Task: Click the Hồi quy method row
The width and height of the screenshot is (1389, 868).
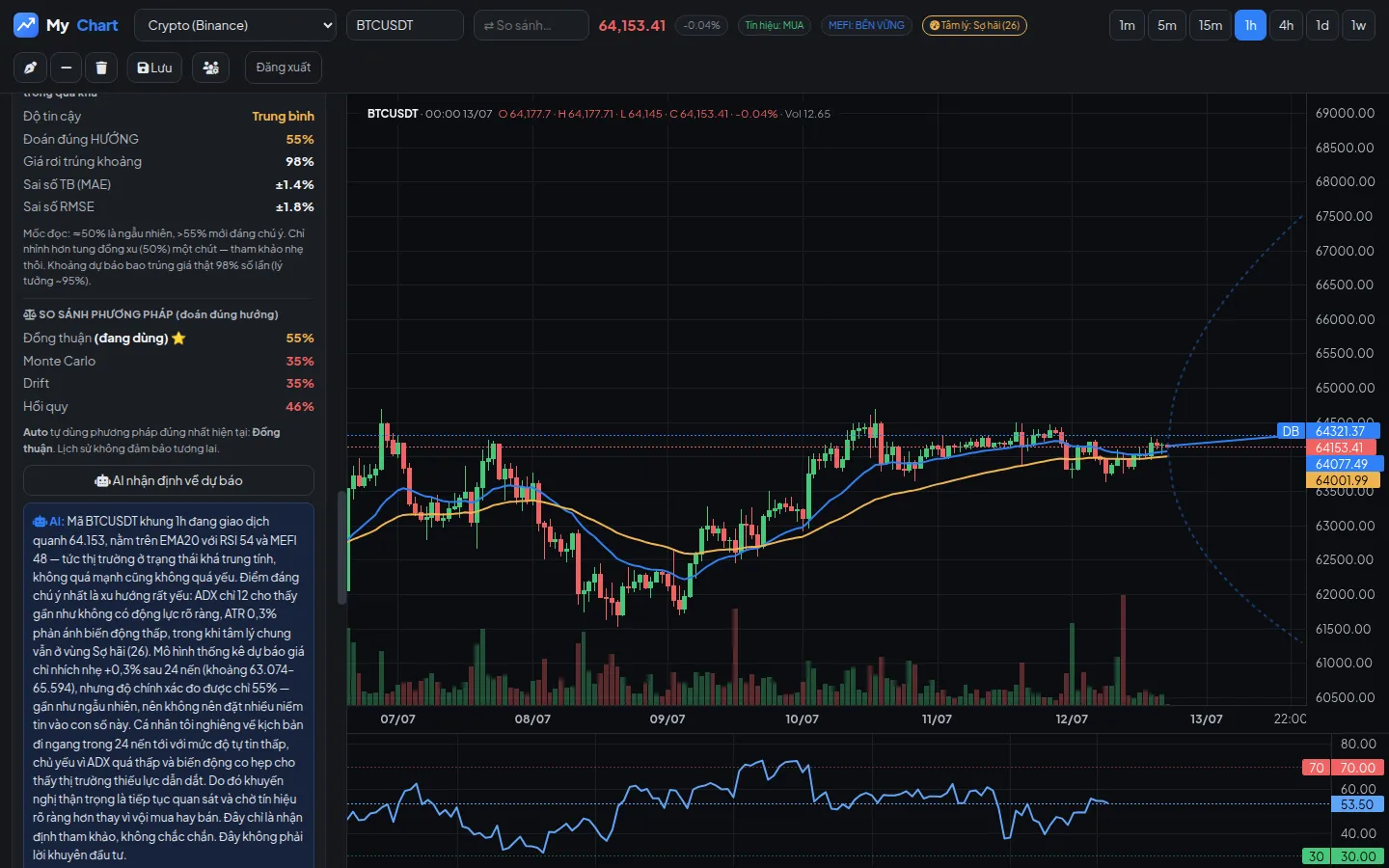Action: (x=169, y=406)
